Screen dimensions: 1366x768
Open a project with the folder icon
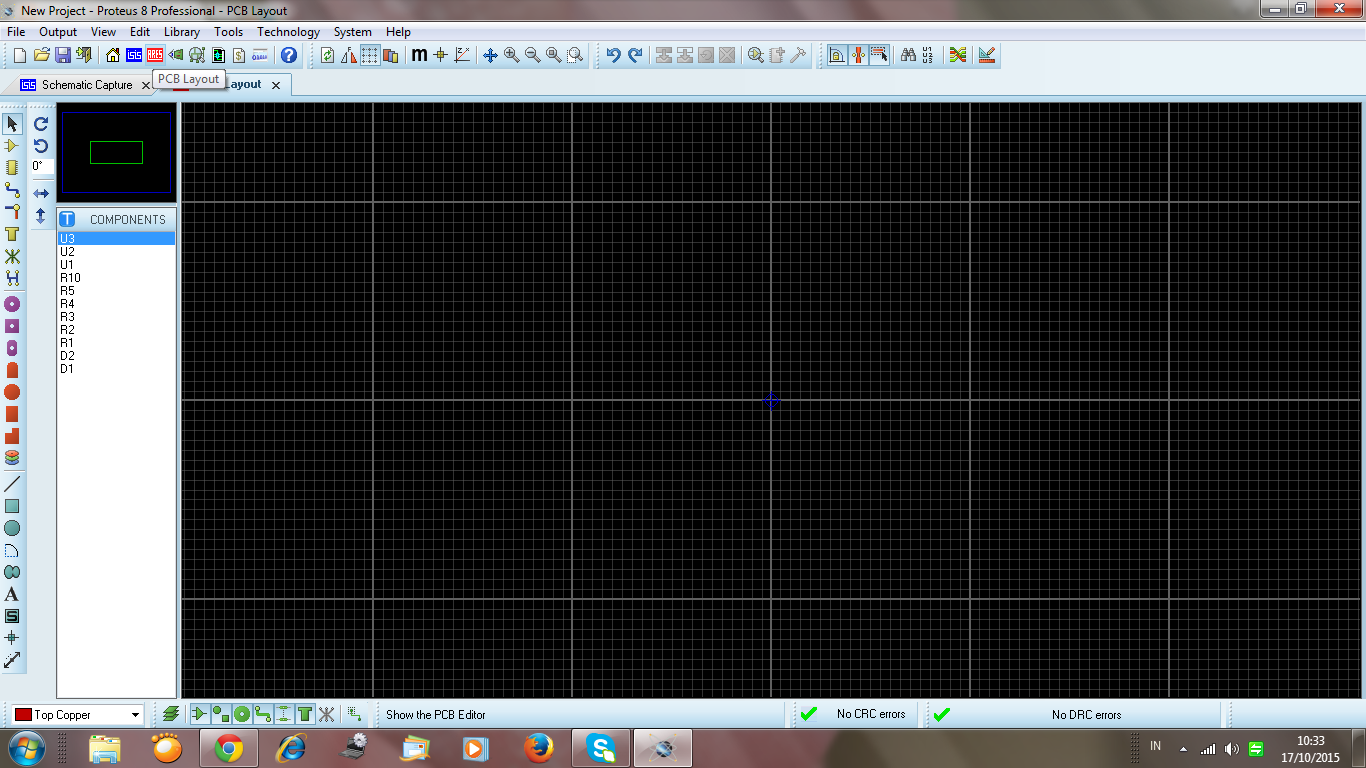coord(42,55)
